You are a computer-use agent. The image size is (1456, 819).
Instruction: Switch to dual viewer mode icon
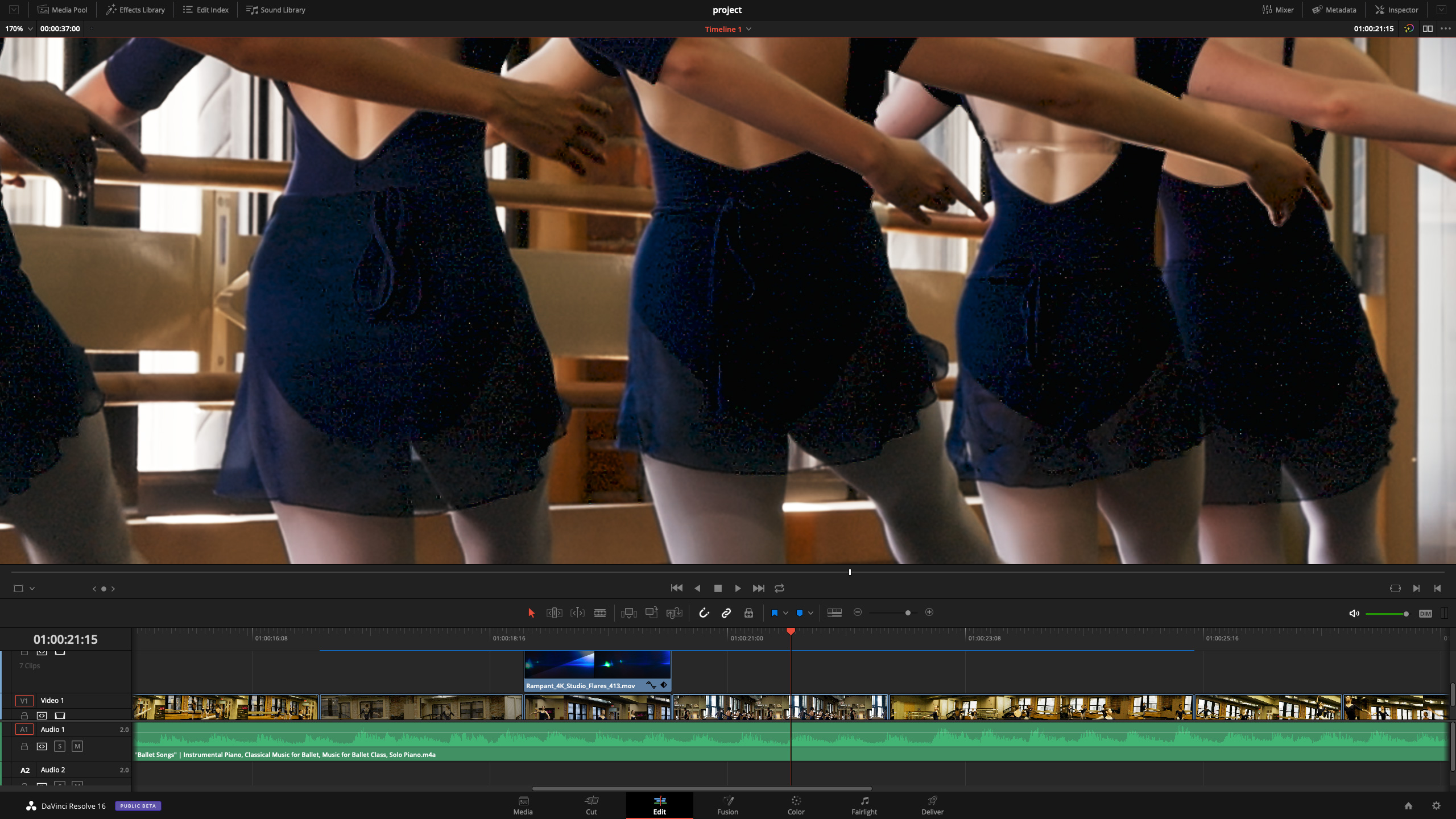[x=1428, y=28]
